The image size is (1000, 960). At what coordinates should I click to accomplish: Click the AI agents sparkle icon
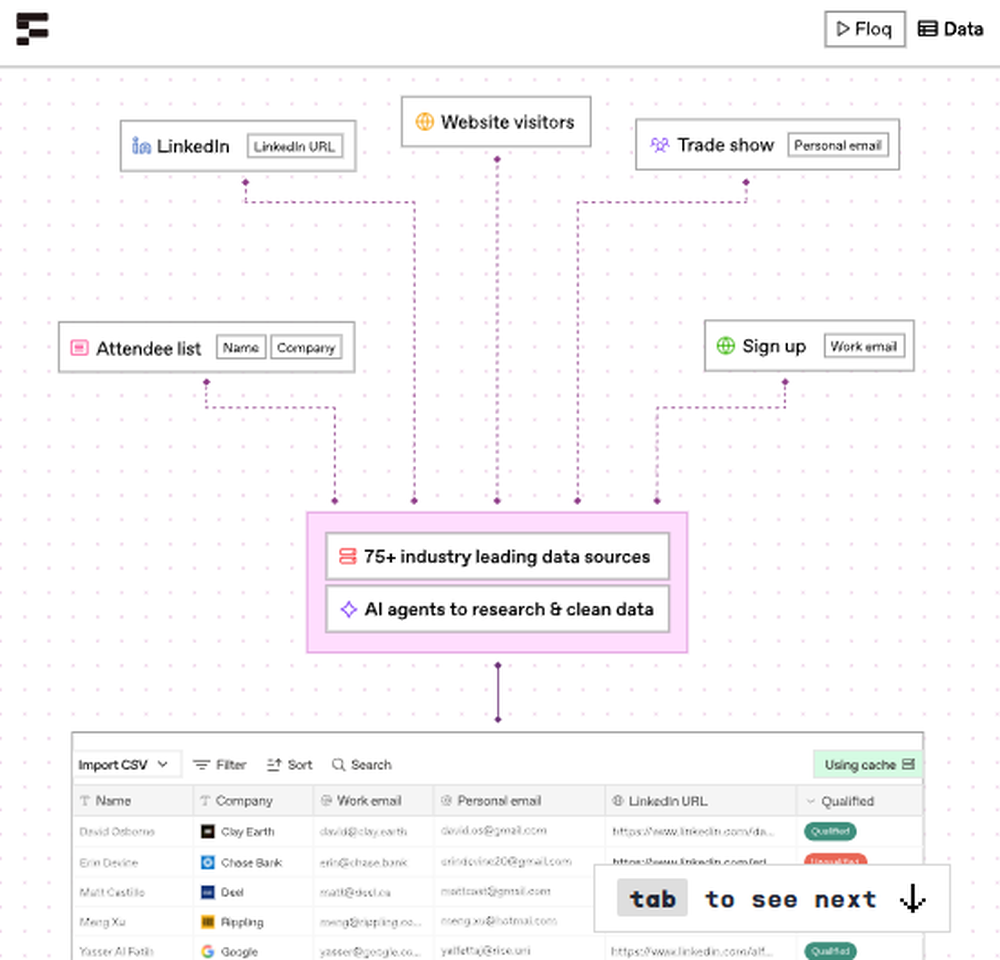click(348, 609)
